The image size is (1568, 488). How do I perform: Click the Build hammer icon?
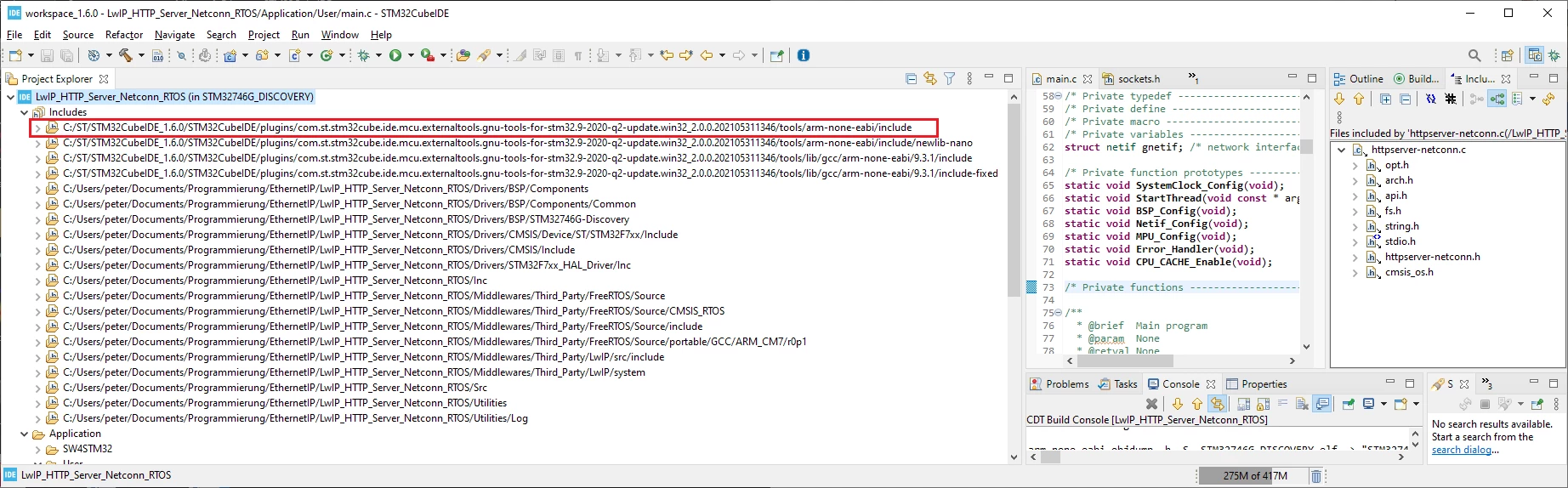coord(126,55)
